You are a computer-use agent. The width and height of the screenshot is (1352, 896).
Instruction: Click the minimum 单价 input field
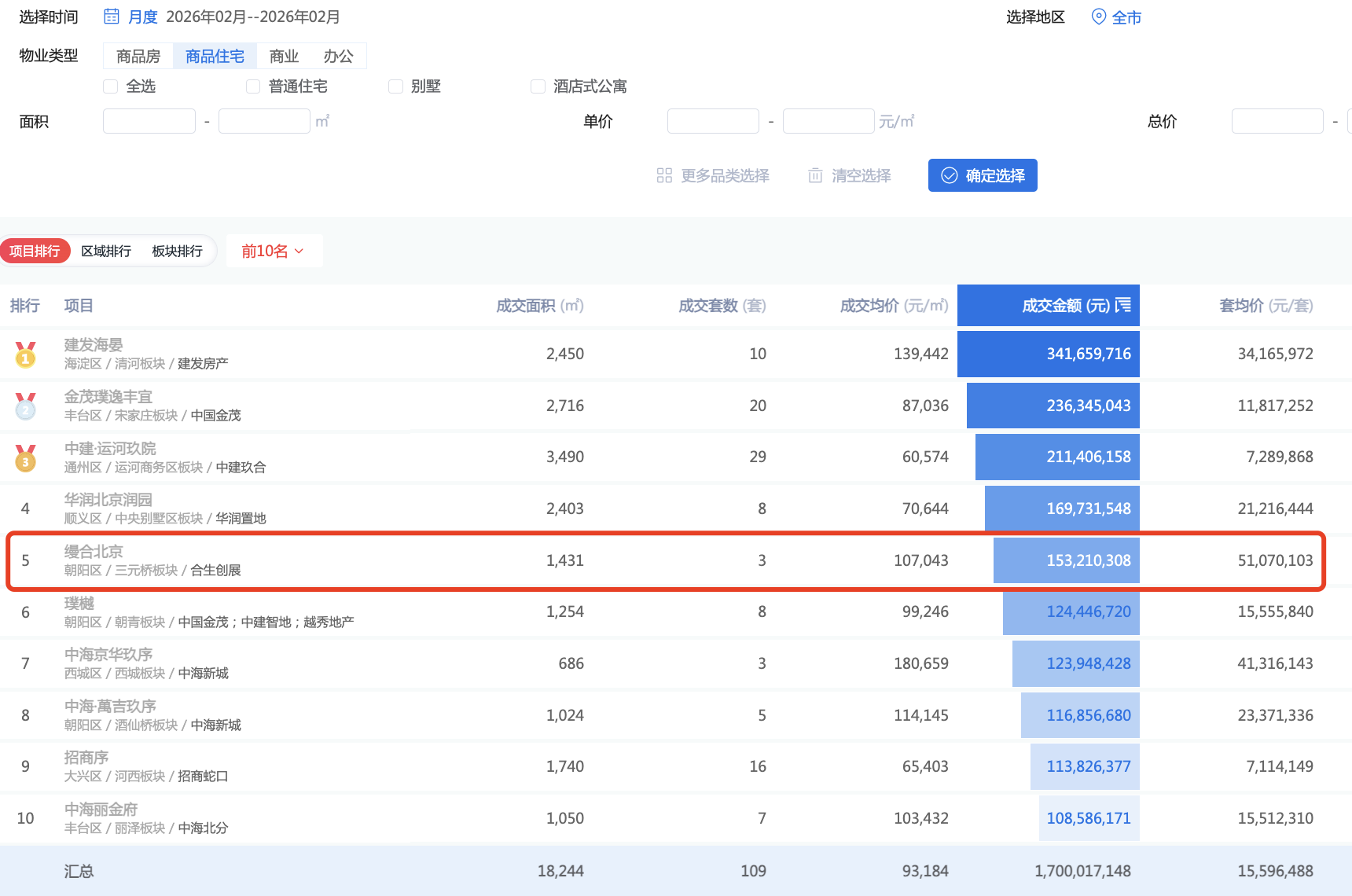pos(712,121)
